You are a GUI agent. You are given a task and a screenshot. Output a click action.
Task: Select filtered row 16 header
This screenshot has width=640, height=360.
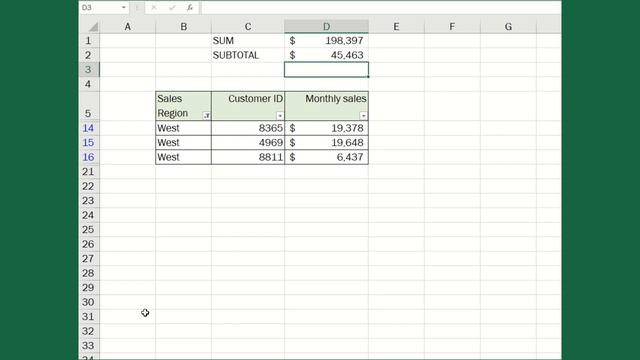pos(89,157)
